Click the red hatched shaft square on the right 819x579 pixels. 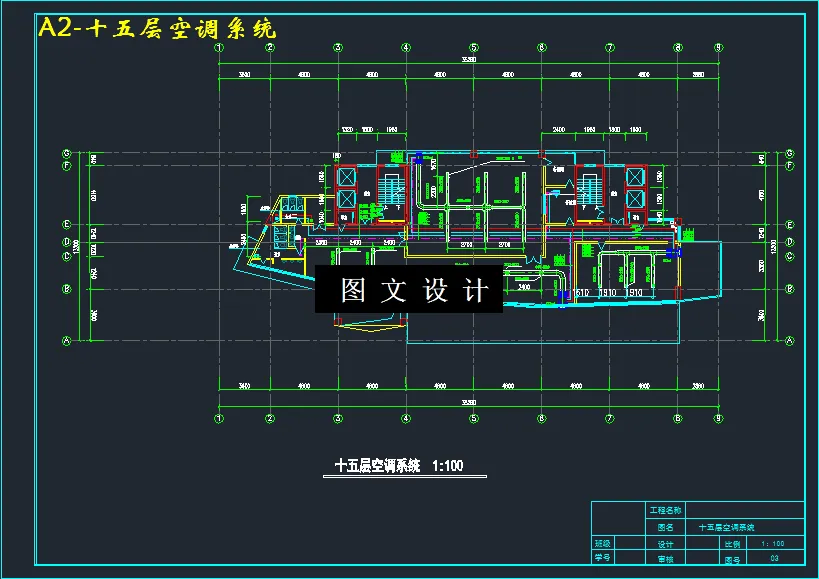pyautogui.click(x=633, y=197)
